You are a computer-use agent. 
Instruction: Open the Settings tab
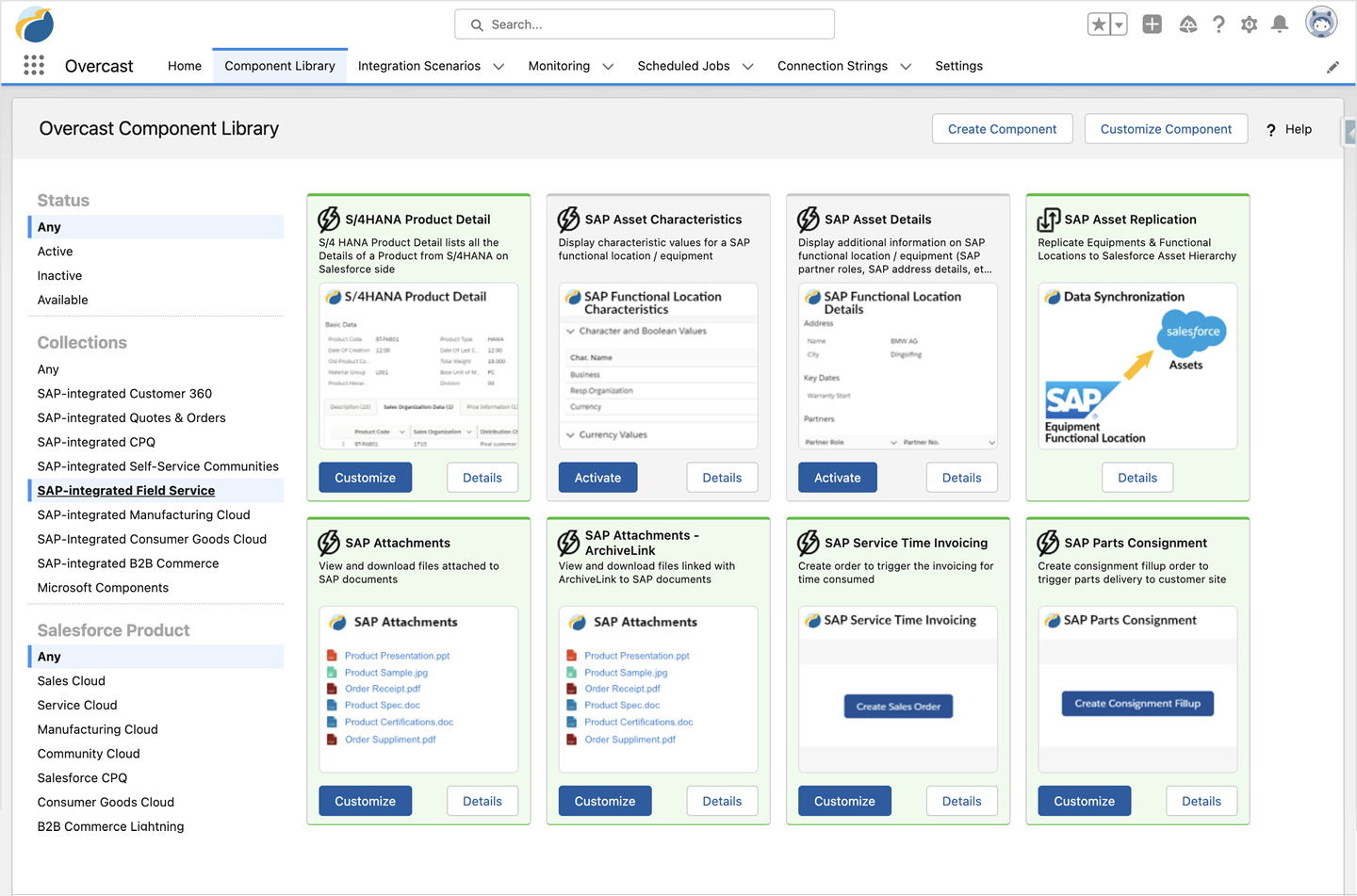[958, 66]
